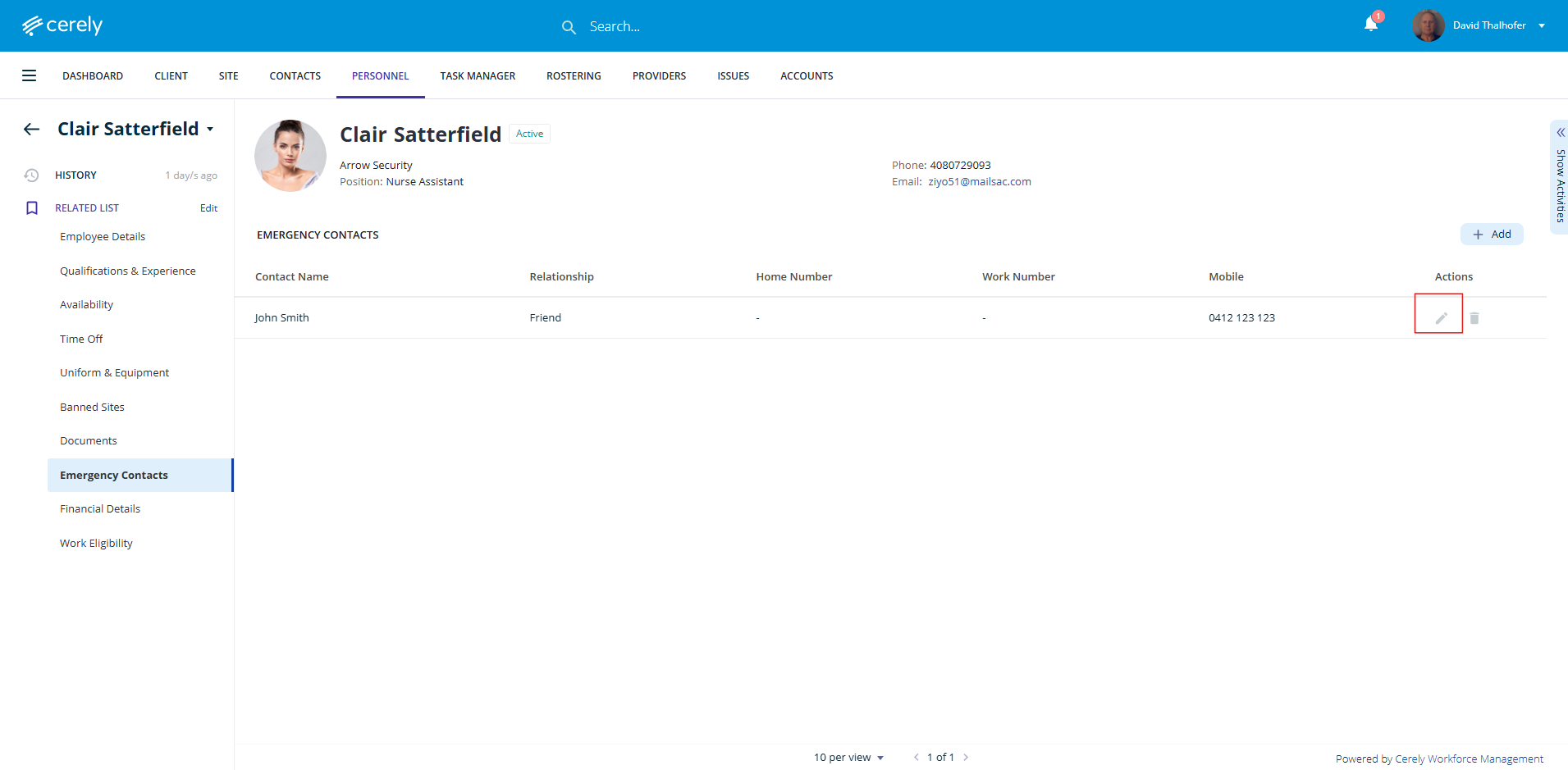This screenshot has height=770, width=1568.
Task: Click the ziyo51@mailsac.com email link
Action: (979, 181)
